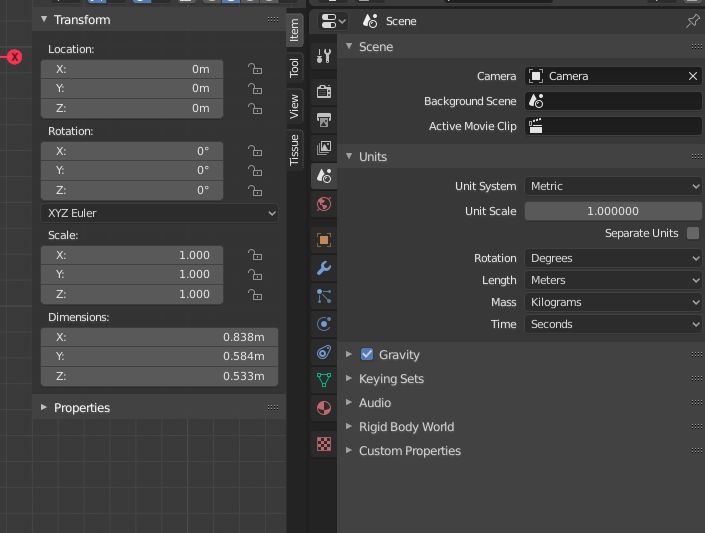The height and width of the screenshot is (533, 705).
Task: Open the Texture properties tab
Action: tap(324, 444)
